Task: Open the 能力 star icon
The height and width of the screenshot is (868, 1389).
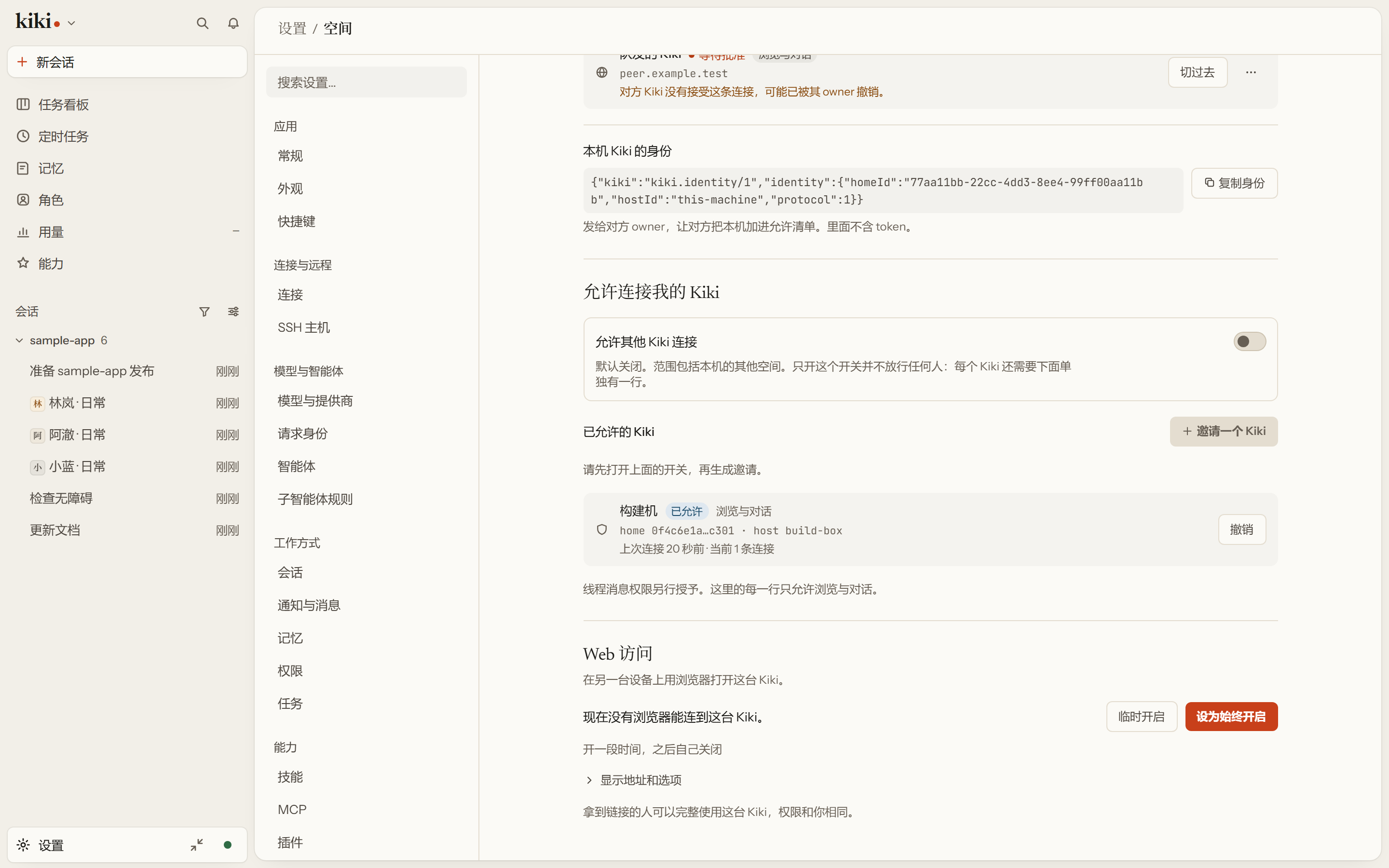Action: [23, 263]
